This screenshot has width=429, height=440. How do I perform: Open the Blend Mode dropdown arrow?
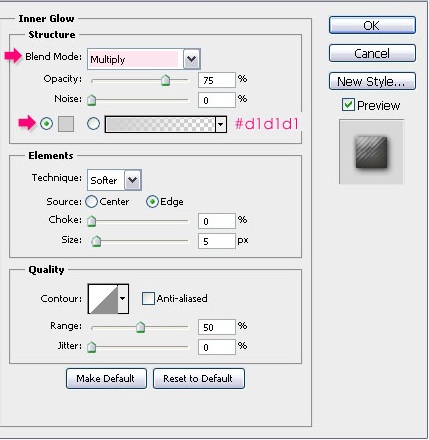pos(191,59)
